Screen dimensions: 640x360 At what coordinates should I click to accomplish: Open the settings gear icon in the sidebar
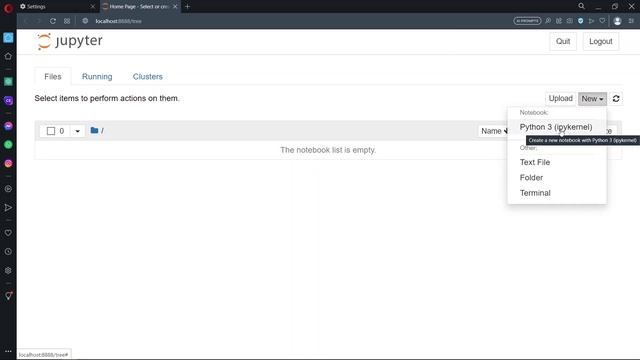8,271
